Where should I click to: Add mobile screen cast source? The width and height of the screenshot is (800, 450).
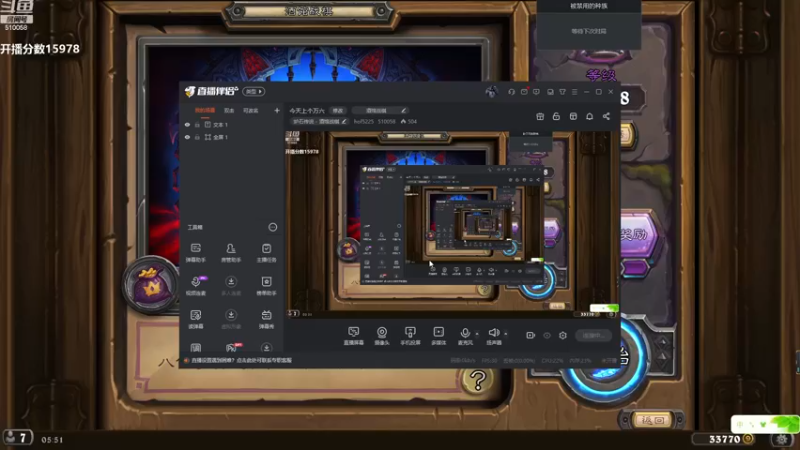click(410, 336)
